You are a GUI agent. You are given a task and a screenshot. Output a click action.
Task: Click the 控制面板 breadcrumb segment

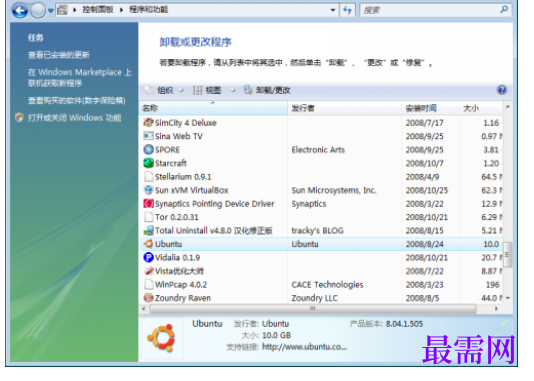tap(98, 10)
